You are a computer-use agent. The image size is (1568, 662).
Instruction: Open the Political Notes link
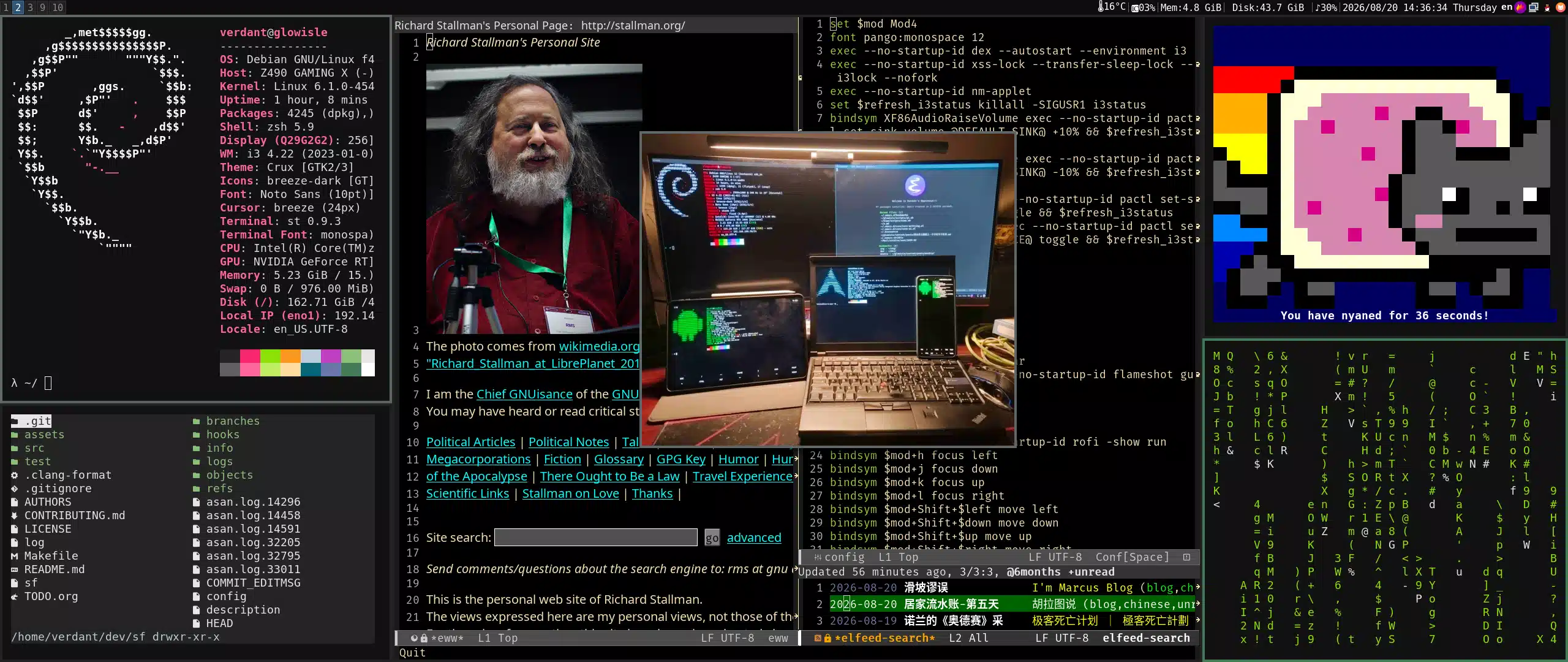[568, 442]
